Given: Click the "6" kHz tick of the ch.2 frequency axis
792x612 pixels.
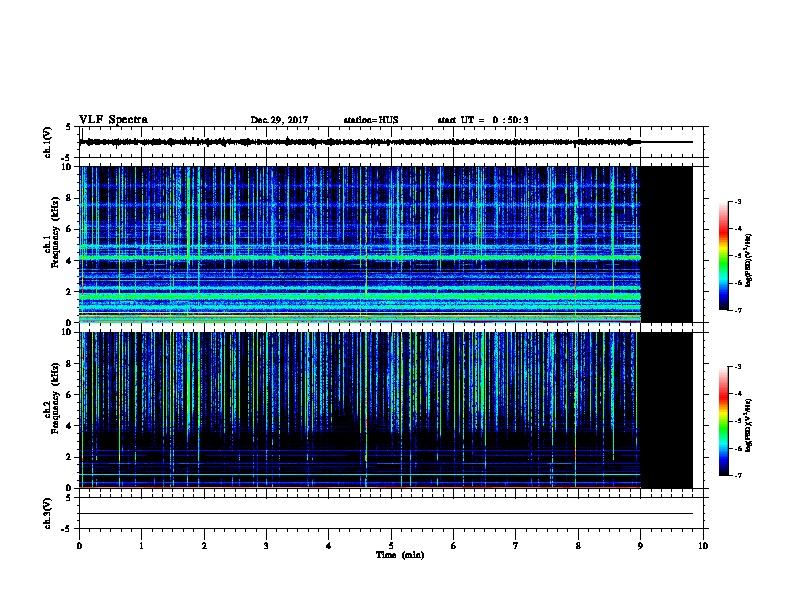Looking at the screenshot, I should tap(71, 395).
